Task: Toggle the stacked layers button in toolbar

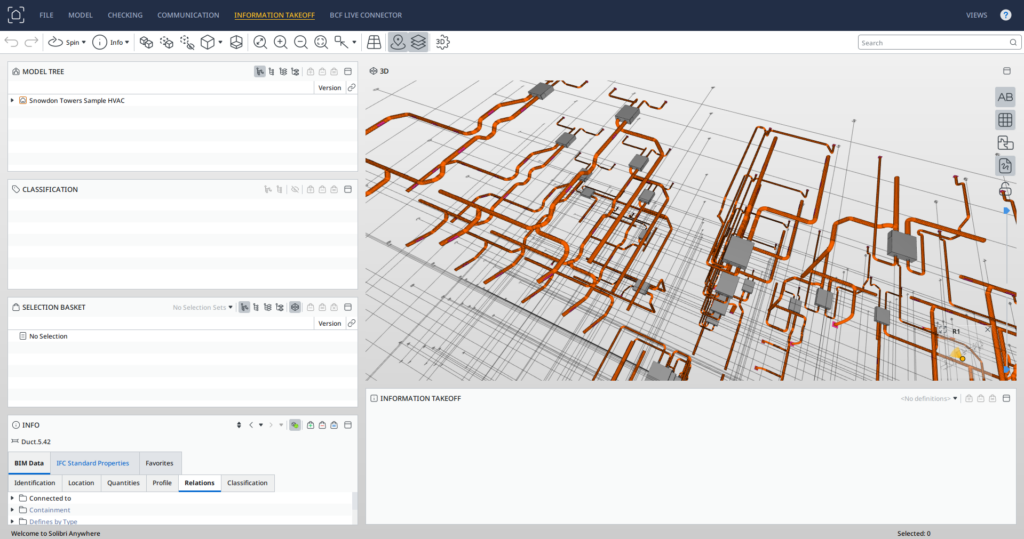Action: click(418, 42)
